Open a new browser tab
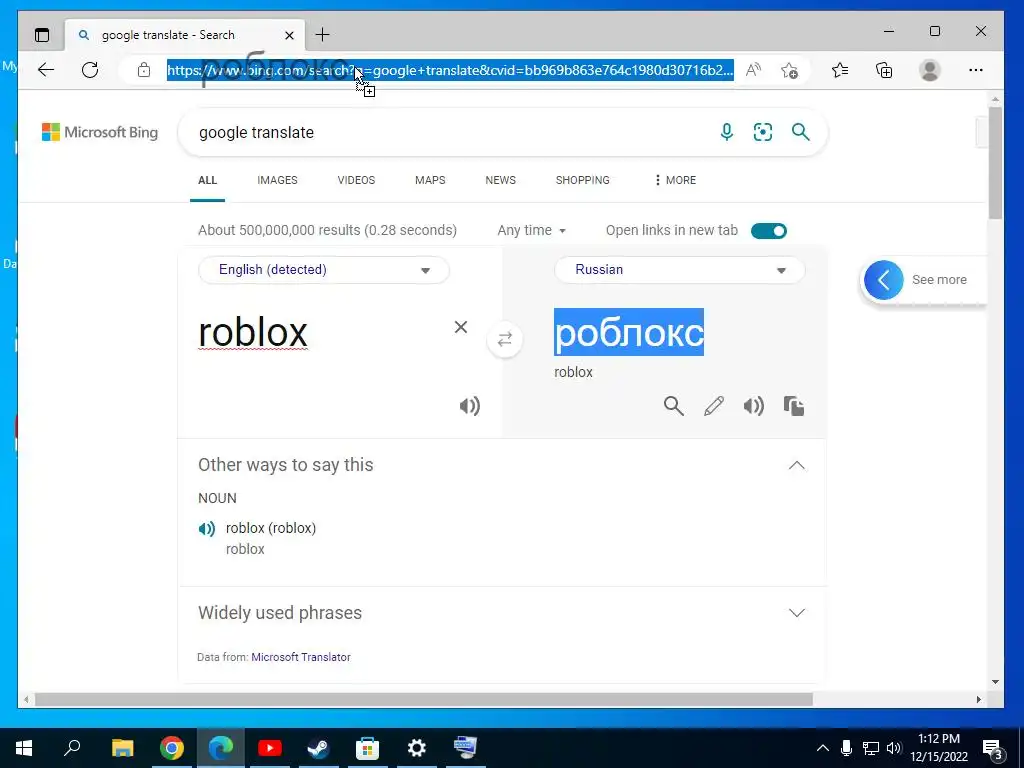The height and width of the screenshot is (768, 1024). [x=323, y=35]
